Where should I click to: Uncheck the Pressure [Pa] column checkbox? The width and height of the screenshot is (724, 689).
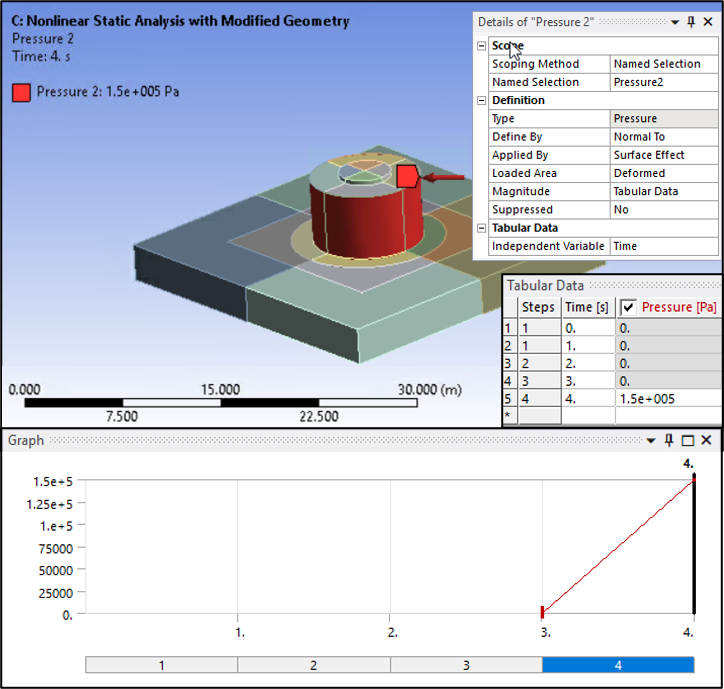pyautogui.click(x=628, y=307)
